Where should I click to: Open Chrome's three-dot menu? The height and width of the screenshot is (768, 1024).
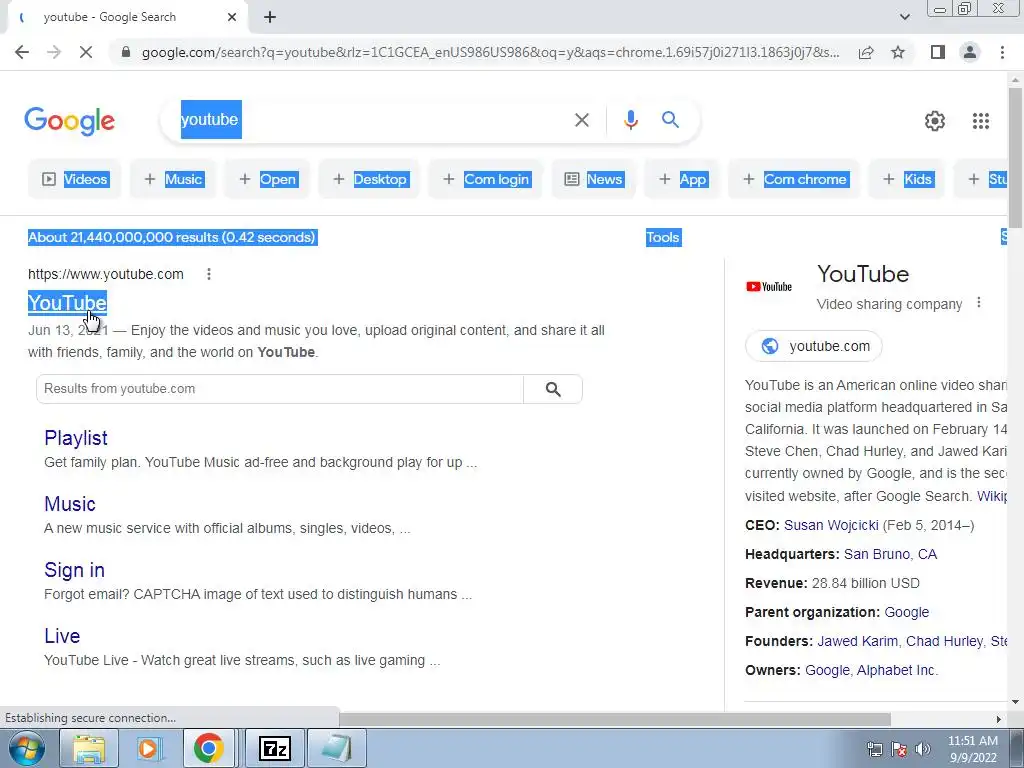tap(1002, 52)
